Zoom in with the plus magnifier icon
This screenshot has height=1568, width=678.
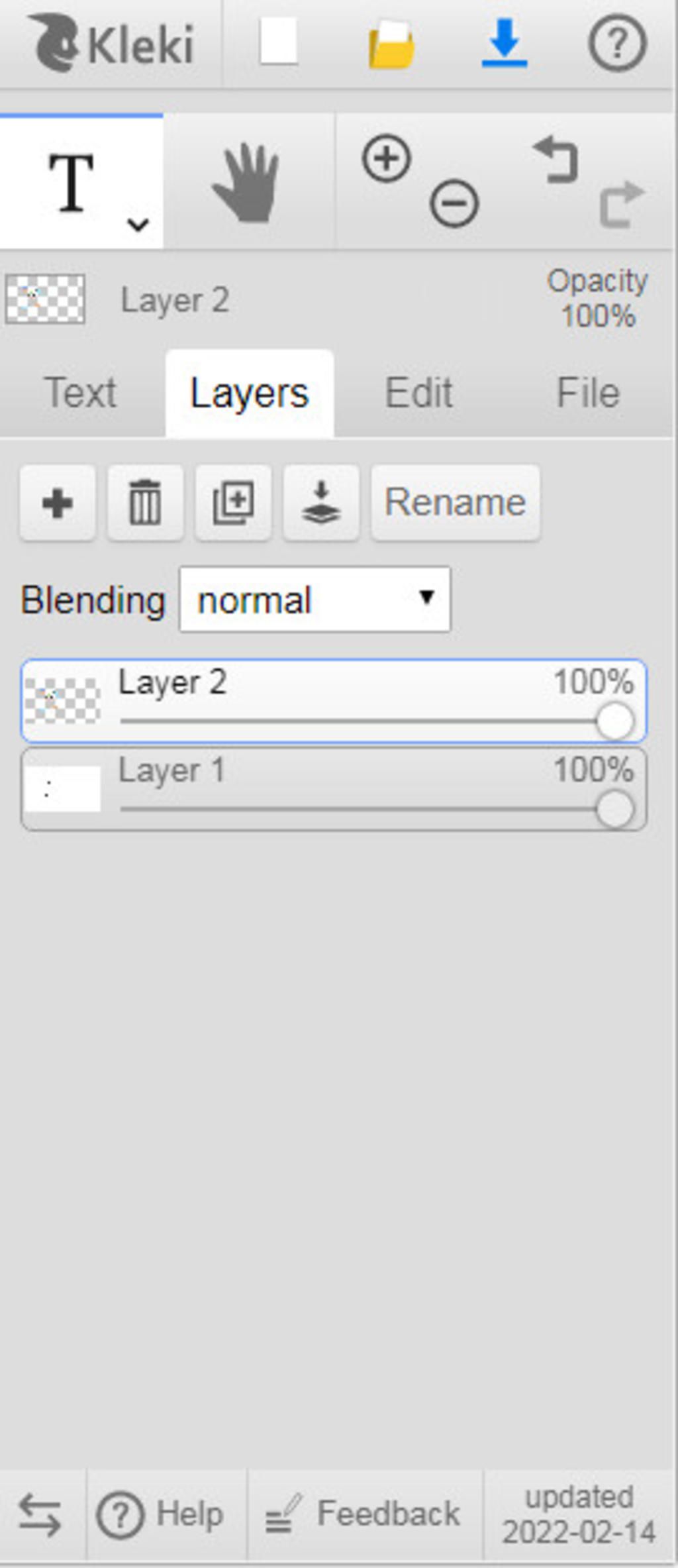coord(387,159)
